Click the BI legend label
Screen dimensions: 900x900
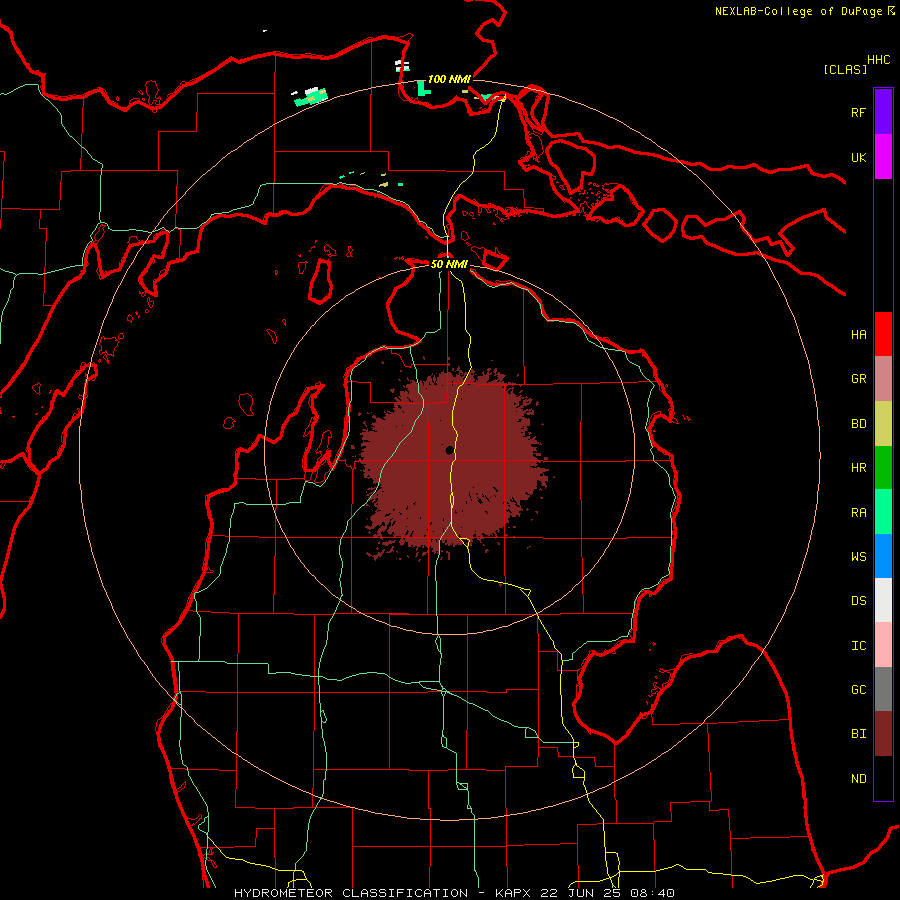click(858, 734)
